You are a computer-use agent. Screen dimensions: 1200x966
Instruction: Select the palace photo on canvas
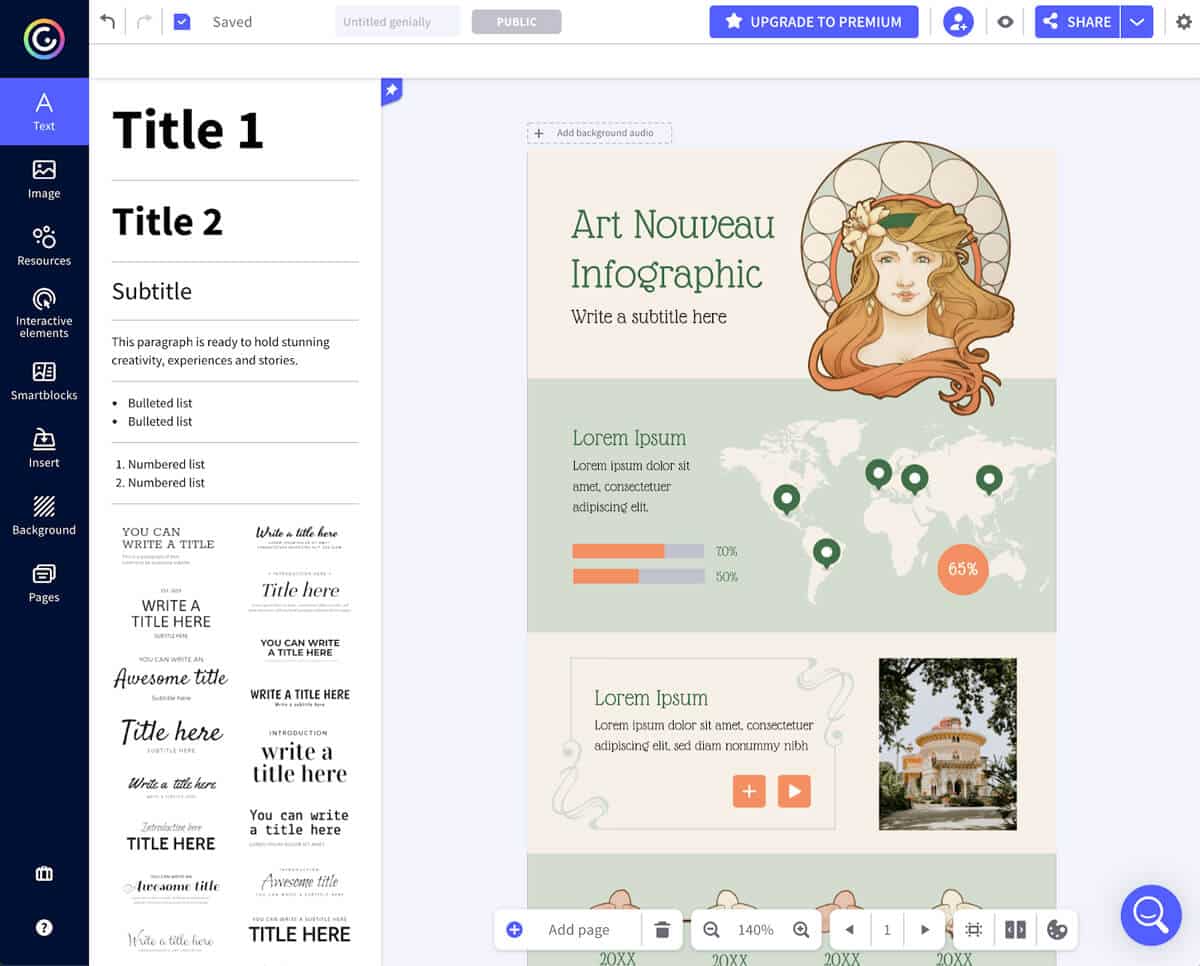[x=948, y=744]
